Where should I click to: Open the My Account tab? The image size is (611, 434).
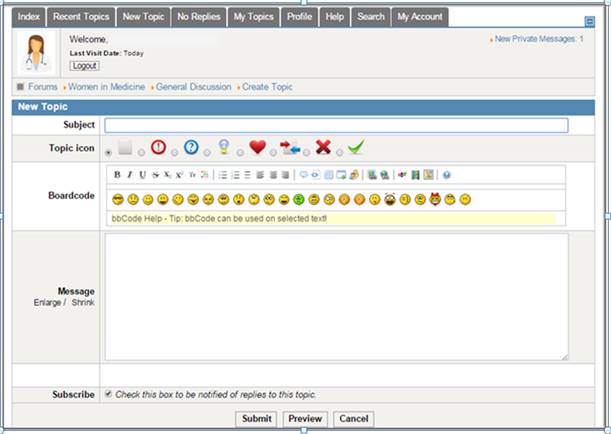(420, 17)
